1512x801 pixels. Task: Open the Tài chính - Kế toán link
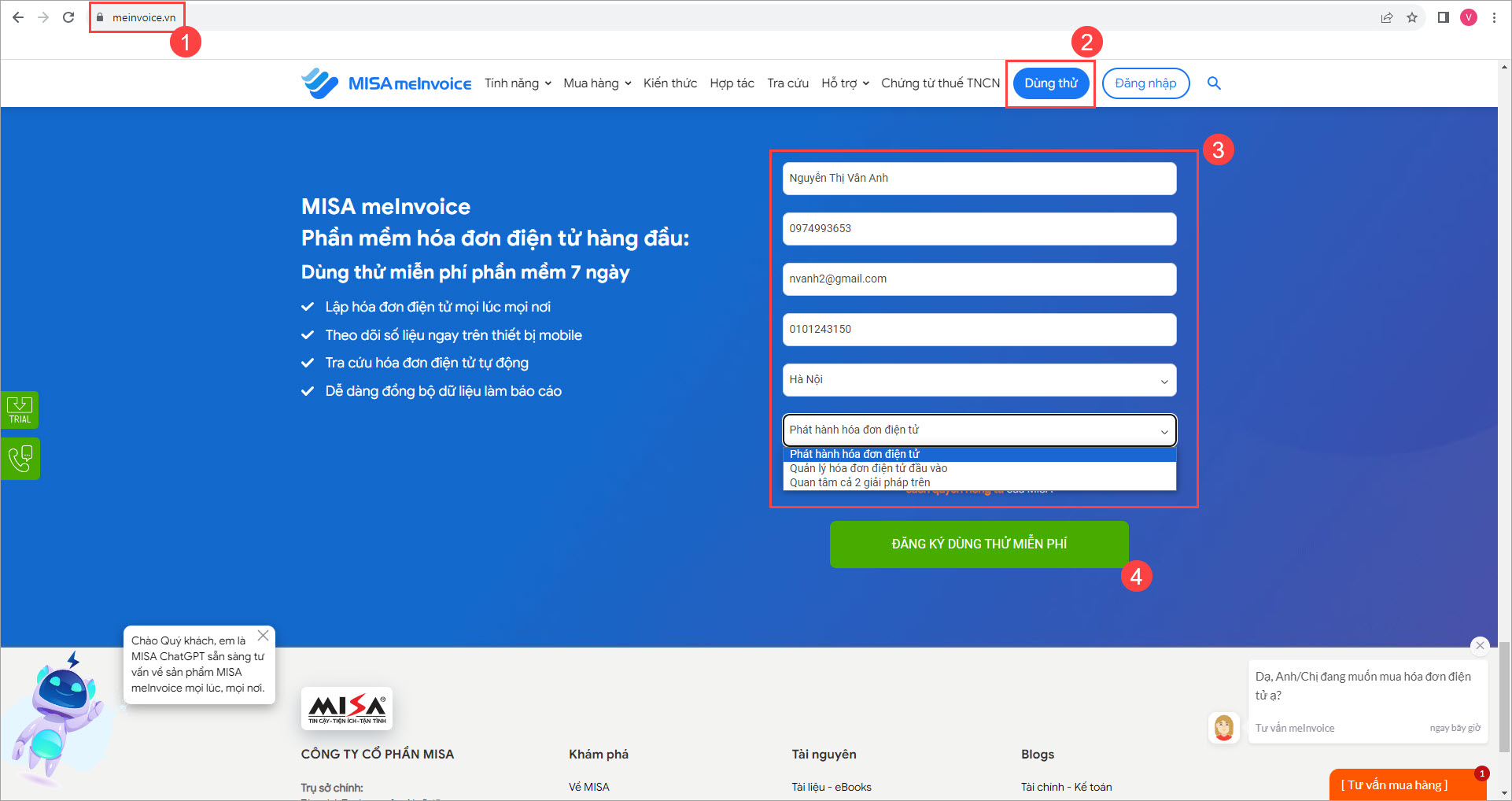coord(1066,787)
